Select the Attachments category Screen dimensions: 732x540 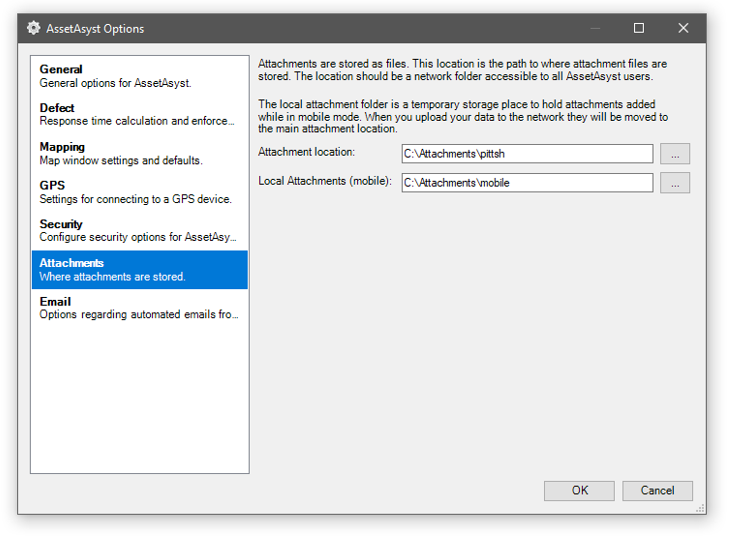pyautogui.click(x=139, y=270)
